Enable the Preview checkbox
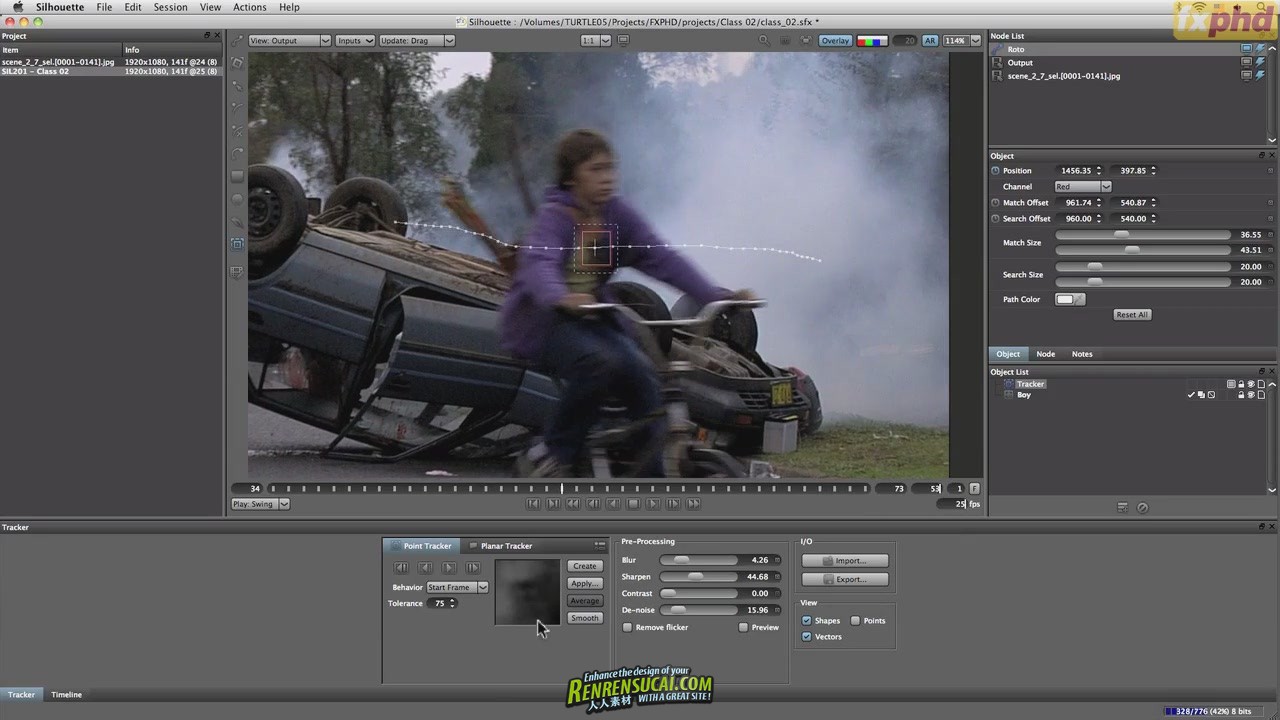This screenshot has width=1280, height=720. click(743, 627)
